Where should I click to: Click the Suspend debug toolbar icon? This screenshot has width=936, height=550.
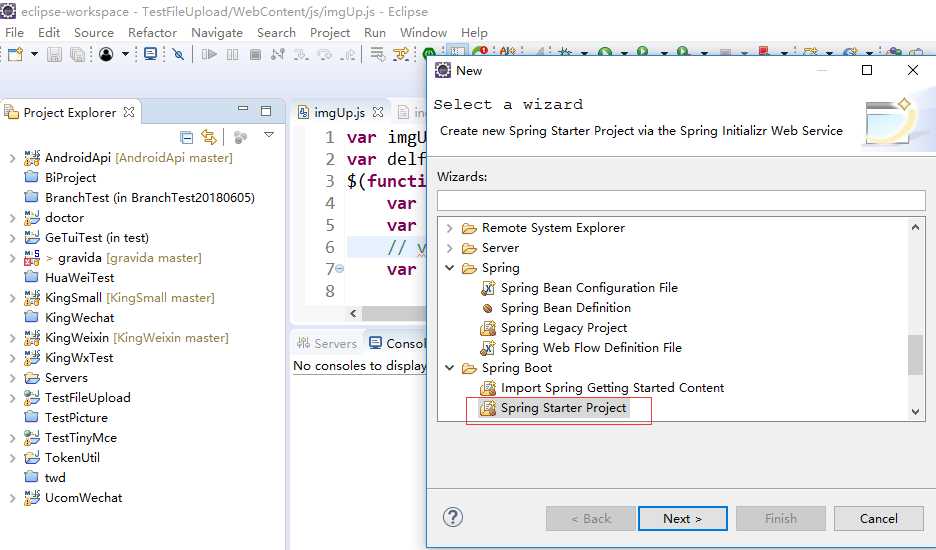[232, 54]
